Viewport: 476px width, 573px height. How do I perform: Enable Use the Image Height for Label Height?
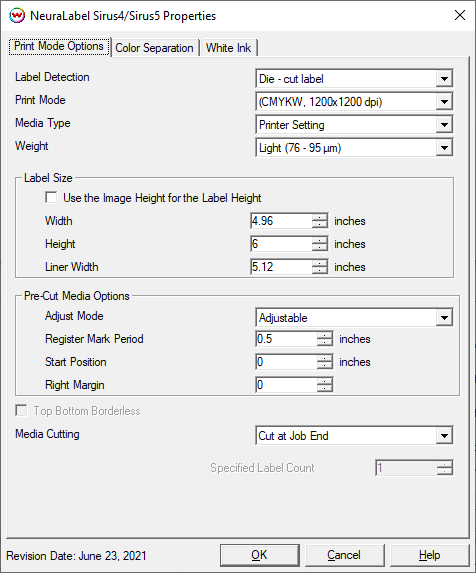51,198
